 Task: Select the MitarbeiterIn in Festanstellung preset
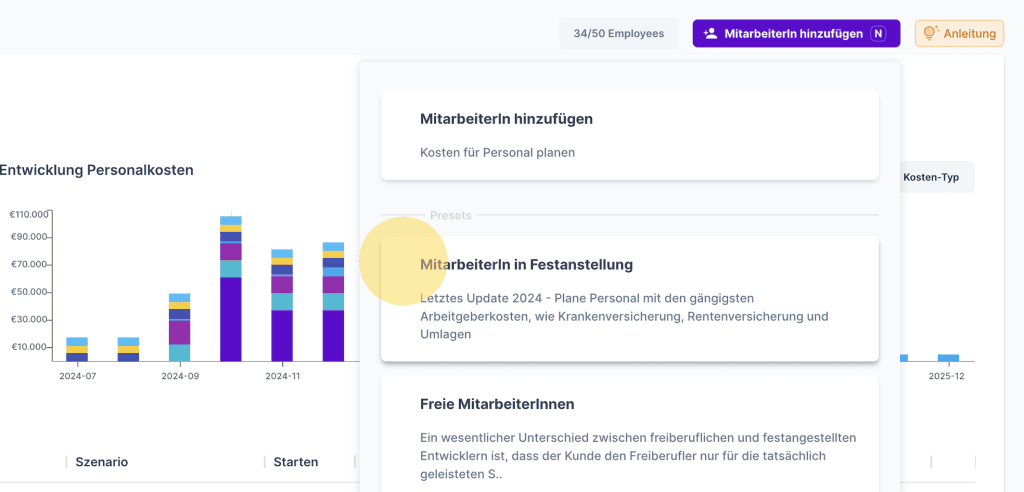629,299
